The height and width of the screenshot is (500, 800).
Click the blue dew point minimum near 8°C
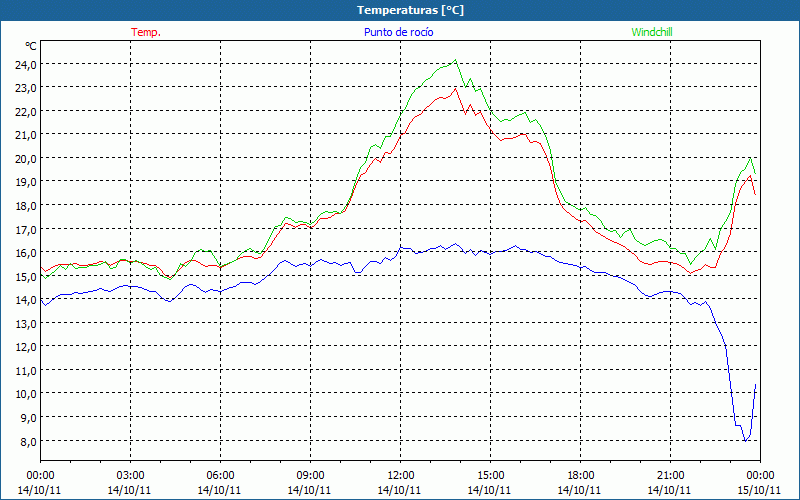point(745,440)
